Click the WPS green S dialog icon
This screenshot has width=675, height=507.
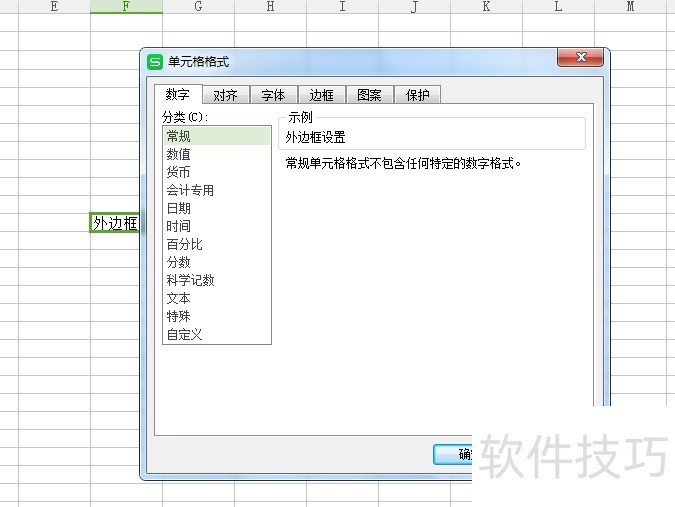click(x=155, y=62)
